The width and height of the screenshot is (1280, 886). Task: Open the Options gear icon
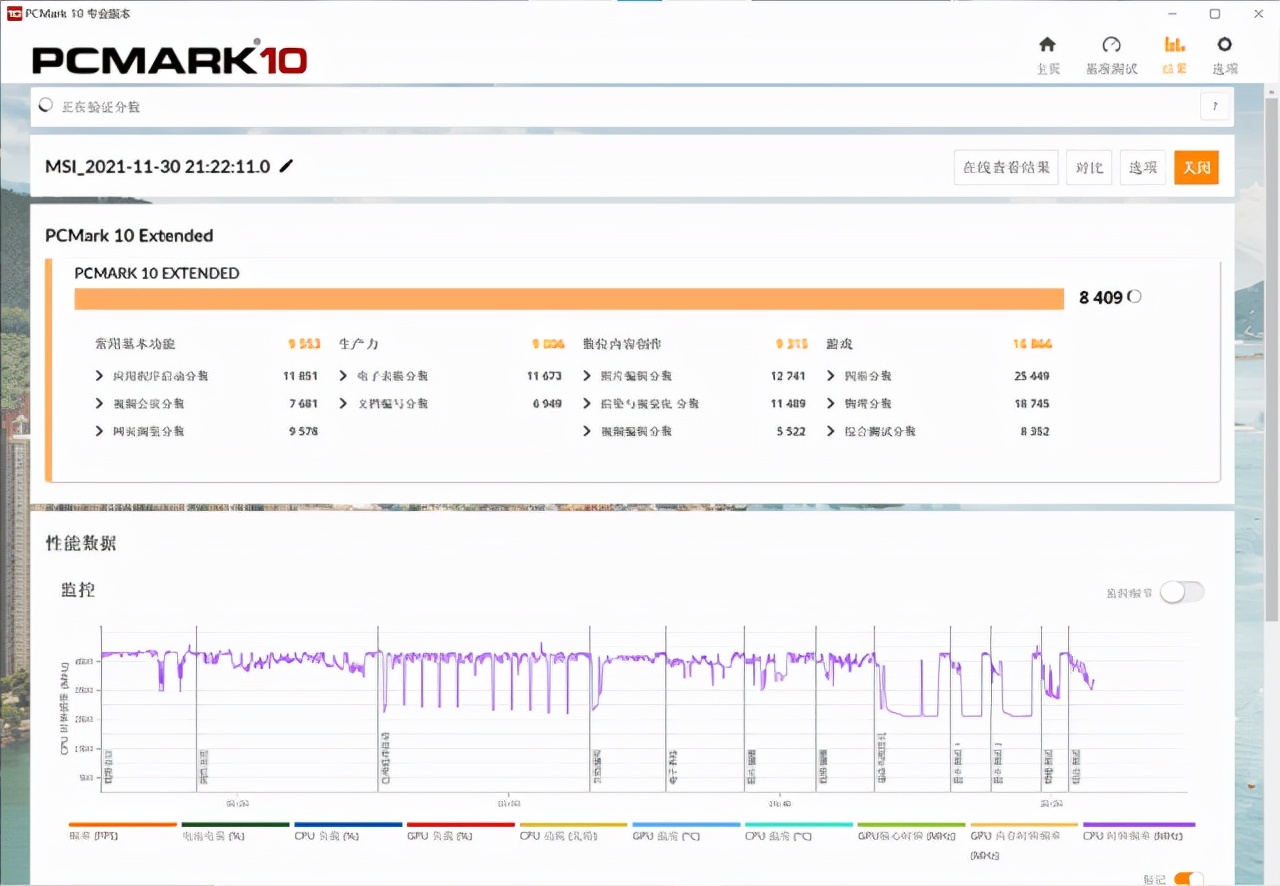pyautogui.click(x=1224, y=45)
